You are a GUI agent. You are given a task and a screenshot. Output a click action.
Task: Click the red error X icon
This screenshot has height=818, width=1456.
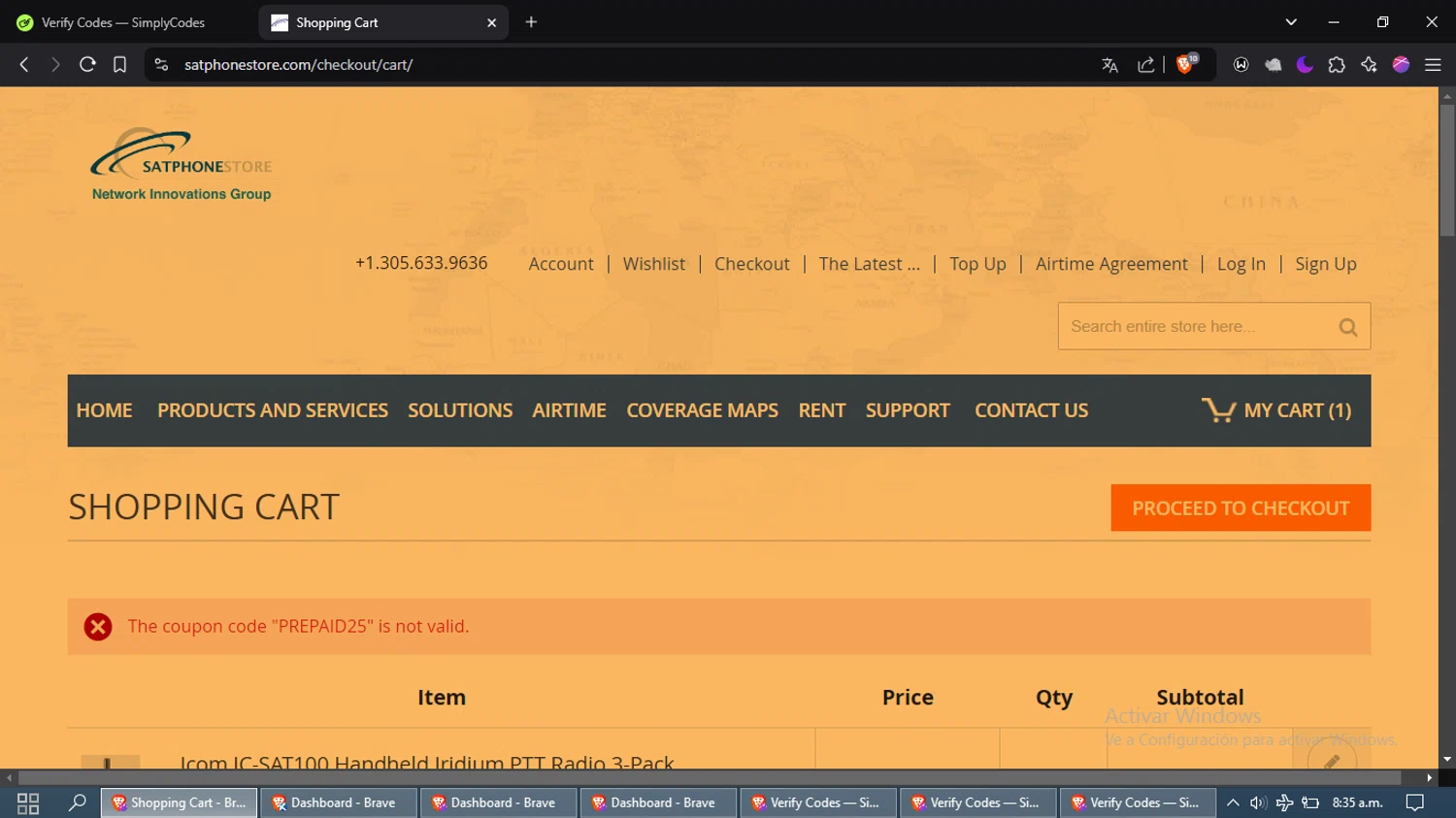[98, 627]
